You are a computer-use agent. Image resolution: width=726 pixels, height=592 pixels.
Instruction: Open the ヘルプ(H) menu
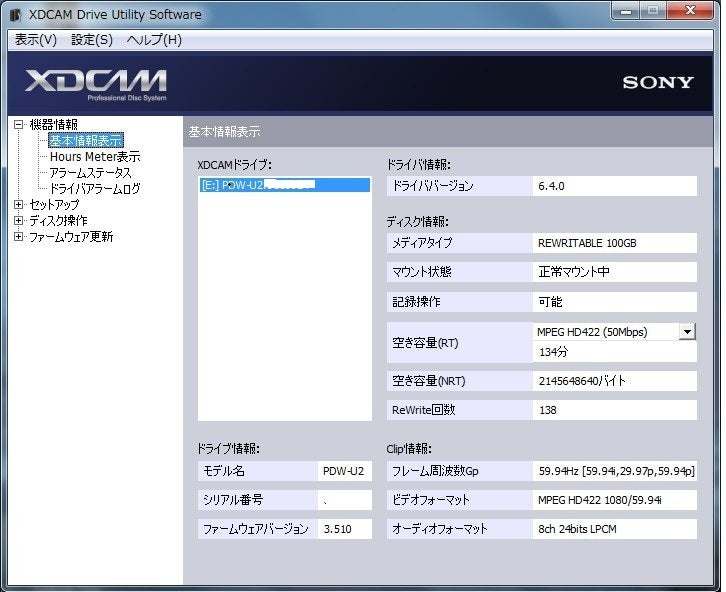tap(154, 40)
